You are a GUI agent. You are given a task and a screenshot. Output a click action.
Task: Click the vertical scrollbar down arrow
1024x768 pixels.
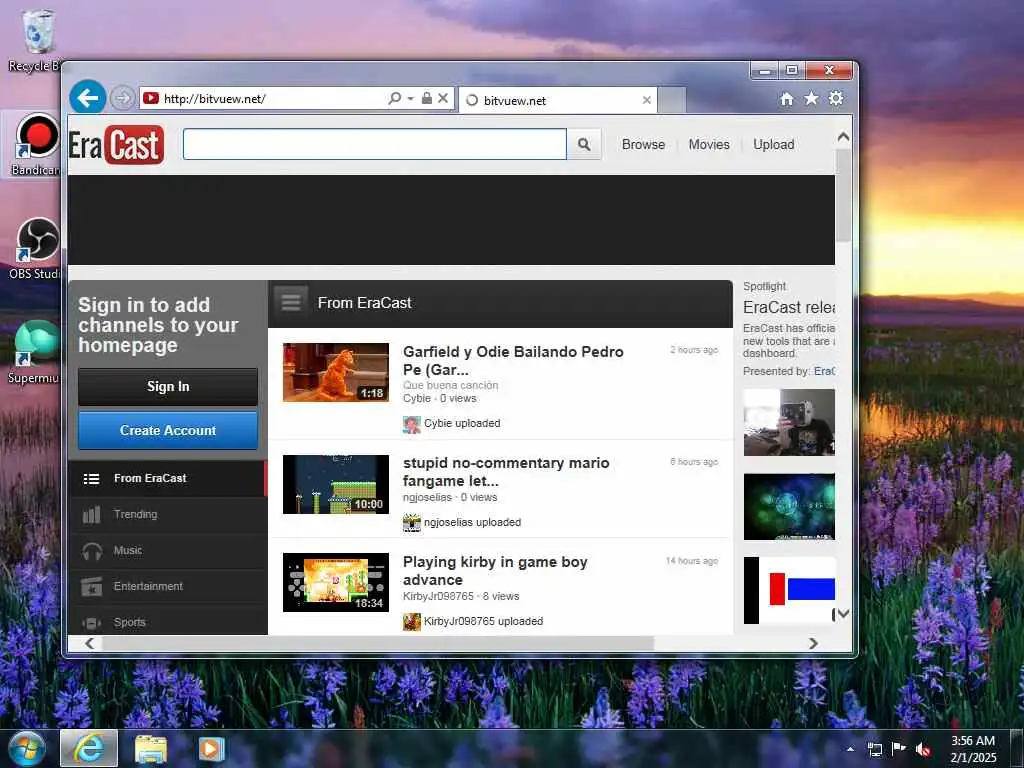pyautogui.click(x=843, y=614)
